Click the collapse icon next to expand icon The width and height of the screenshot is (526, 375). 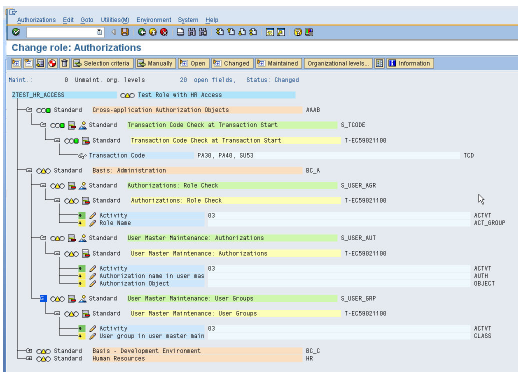point(29,63)
